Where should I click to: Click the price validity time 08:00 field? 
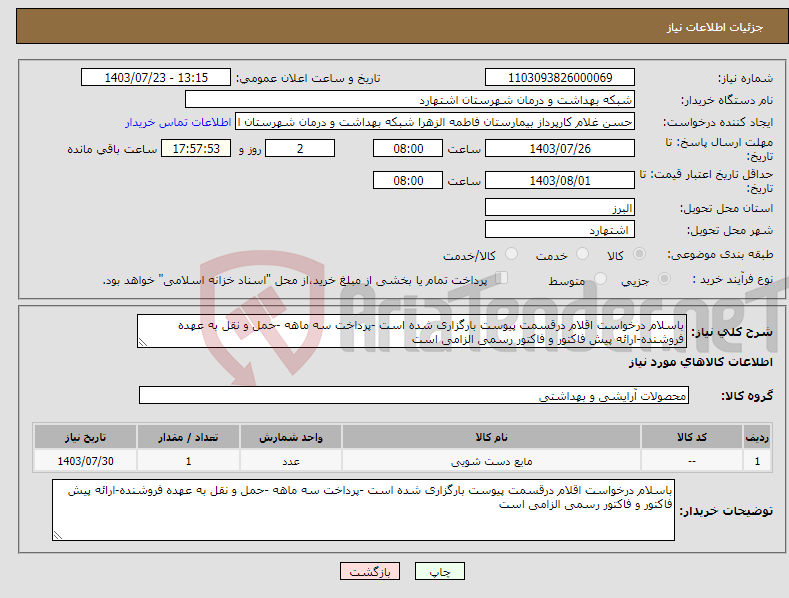408,180
